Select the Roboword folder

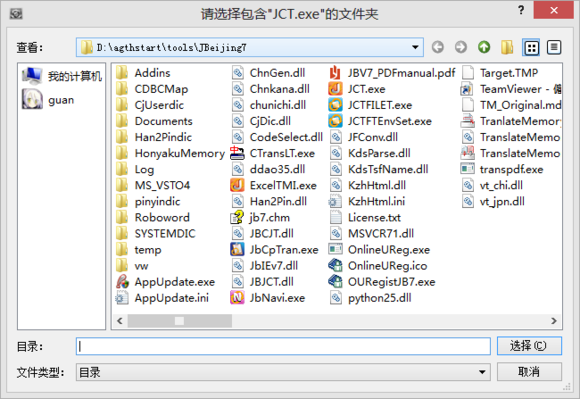tap(153, 217)
